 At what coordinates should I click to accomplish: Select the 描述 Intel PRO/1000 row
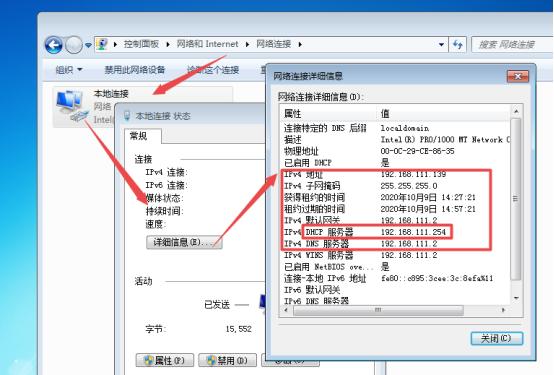(395, 140)
